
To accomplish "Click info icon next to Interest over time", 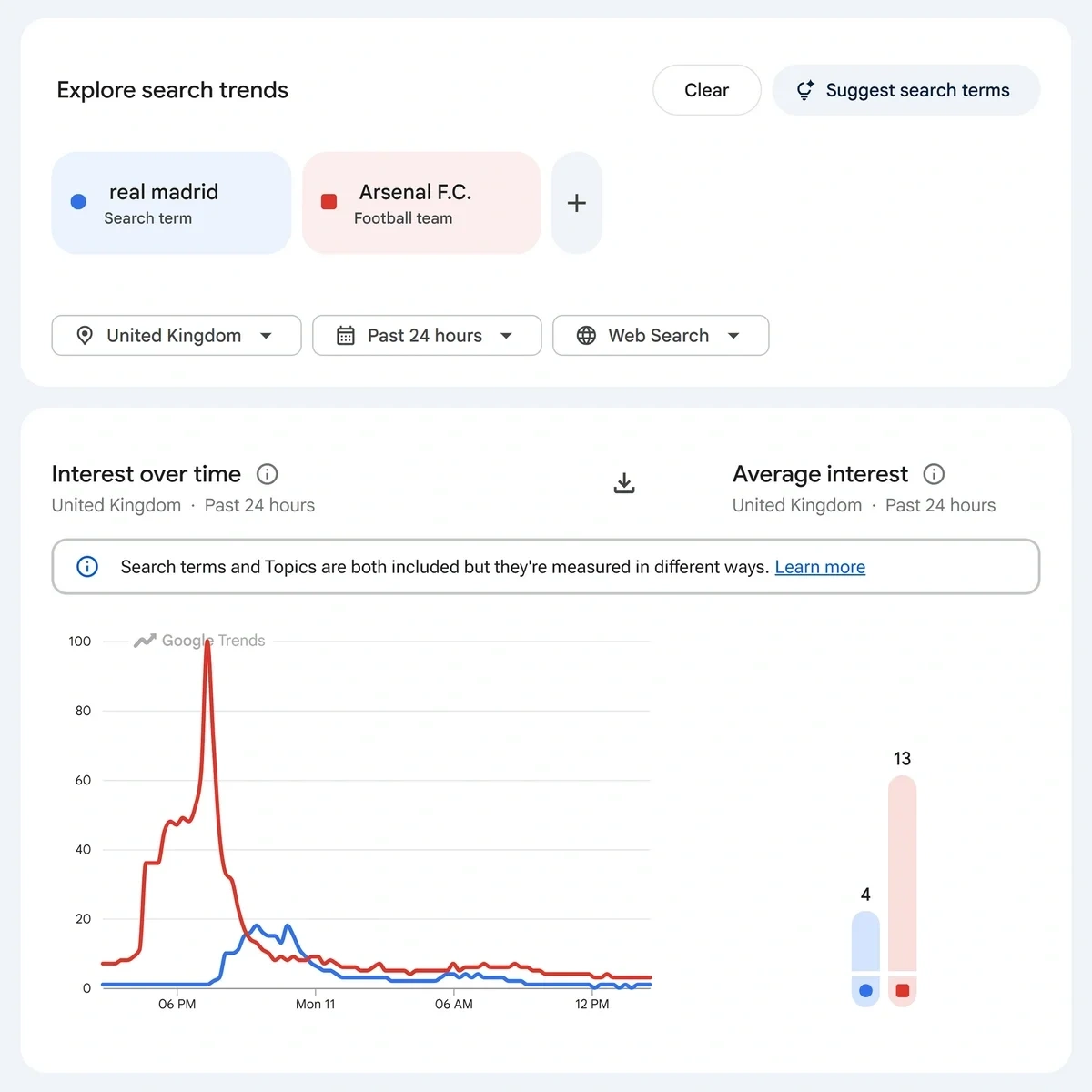I will [267, 474].
